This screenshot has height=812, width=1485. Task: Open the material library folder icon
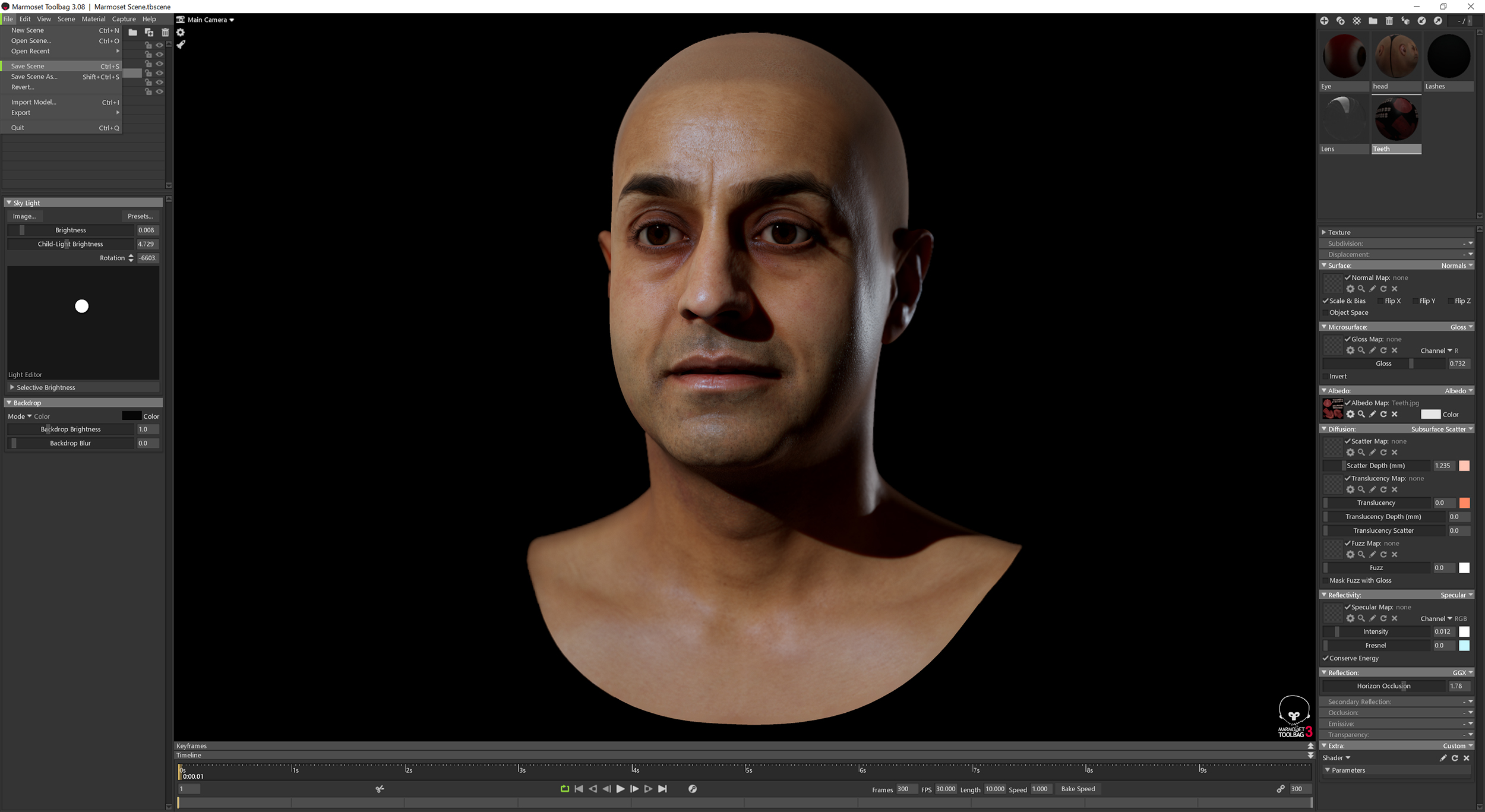[1373, 21]
